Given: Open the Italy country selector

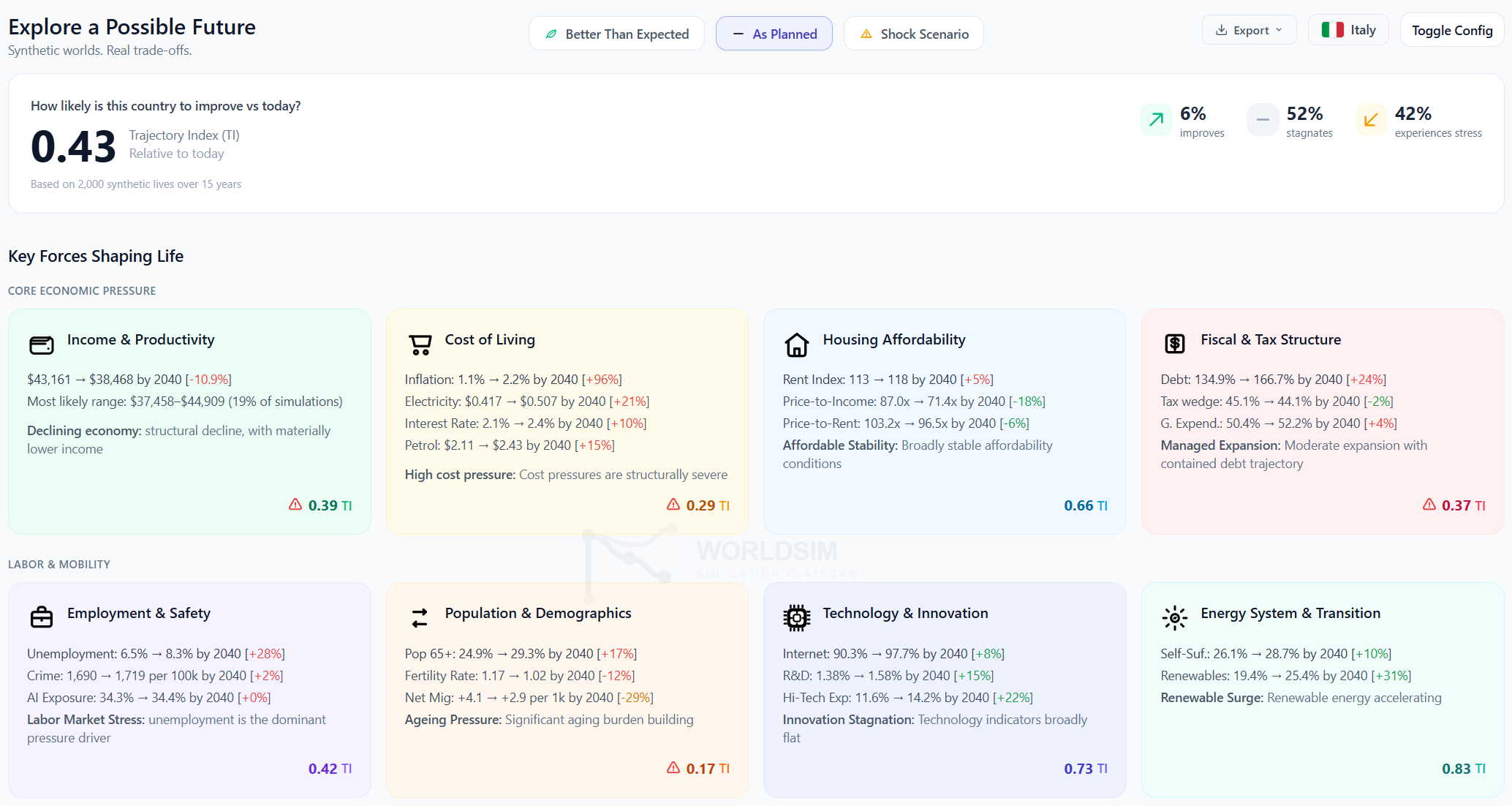Looking at the screenshot, I should (1348, 30).
